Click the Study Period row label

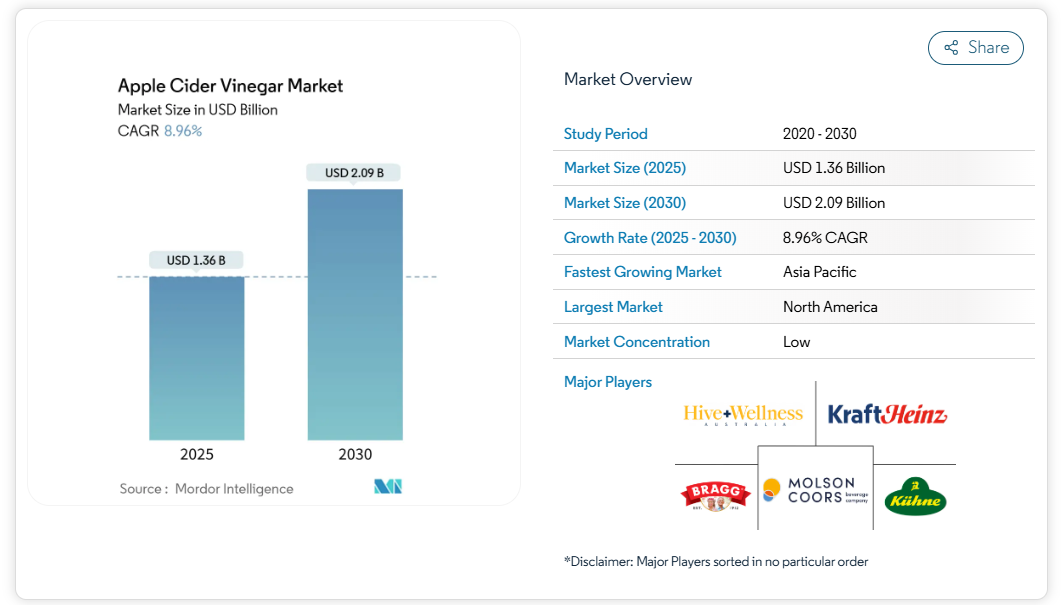tap(606, 134)
